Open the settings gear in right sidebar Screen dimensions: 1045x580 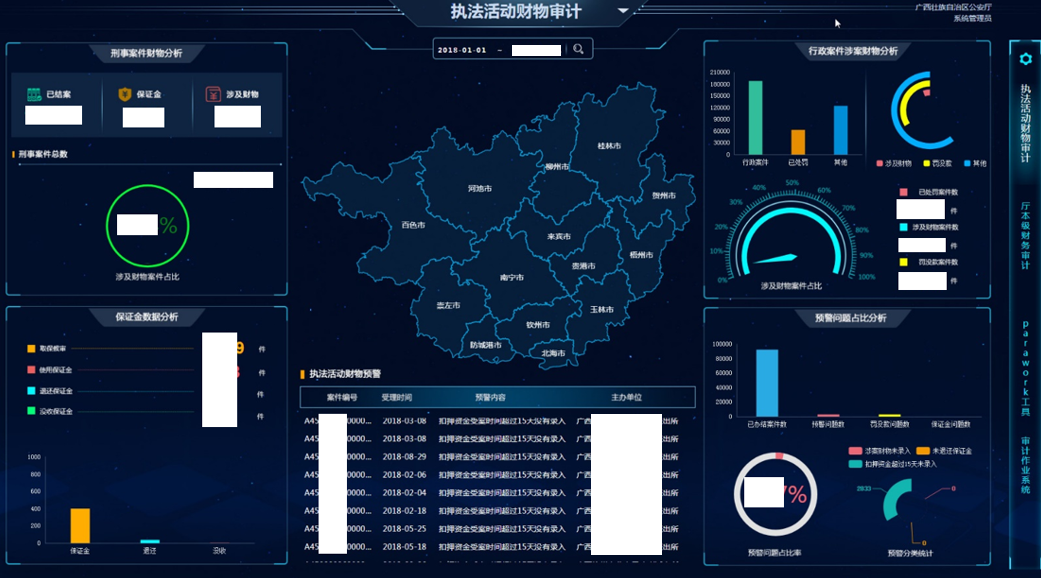[1025, 59]
